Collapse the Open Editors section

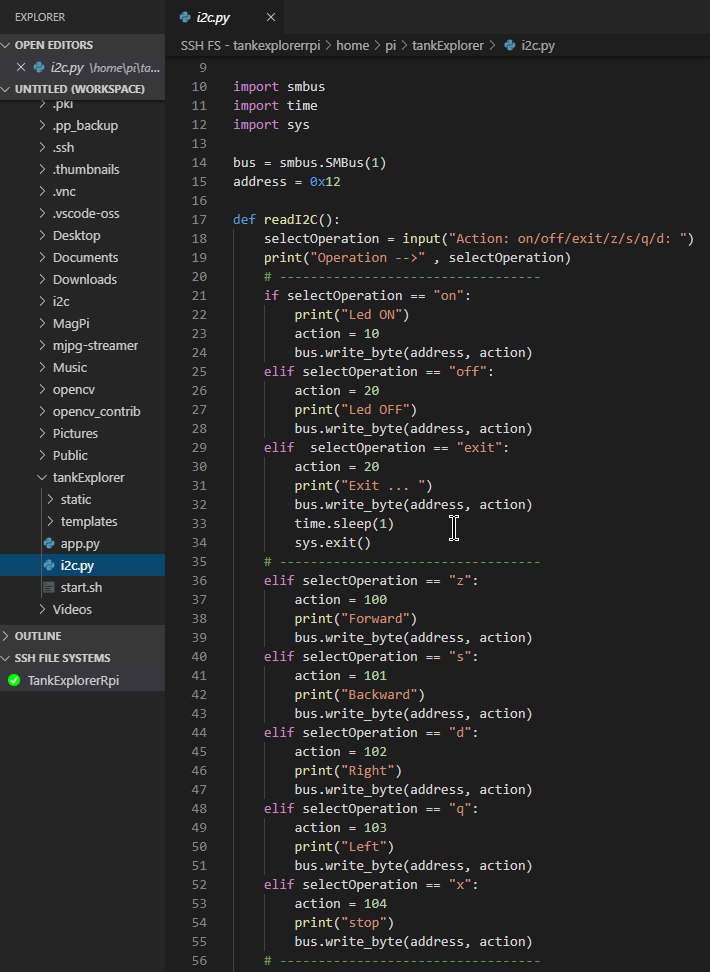click(x=6, y=45)
